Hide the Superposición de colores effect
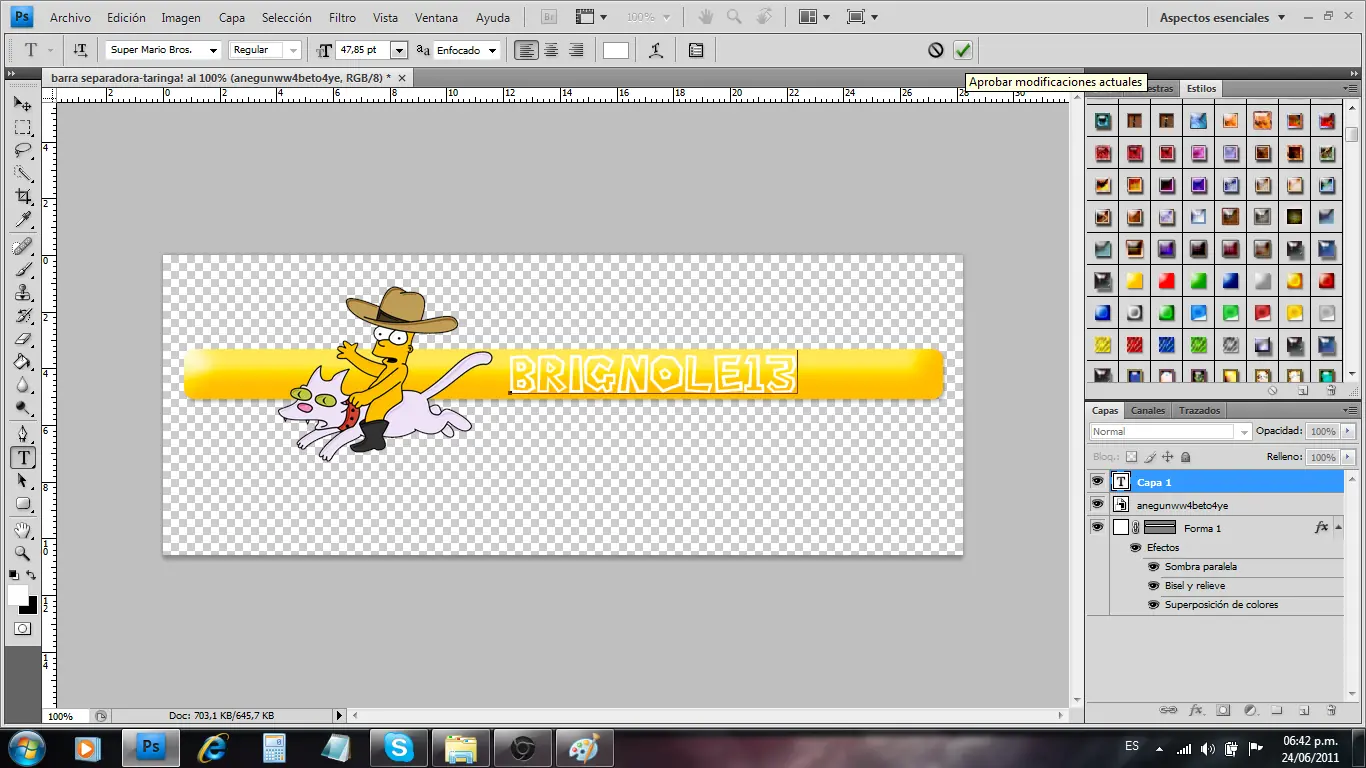This screenshot has width=1366, height=768. pos(1153,605)
